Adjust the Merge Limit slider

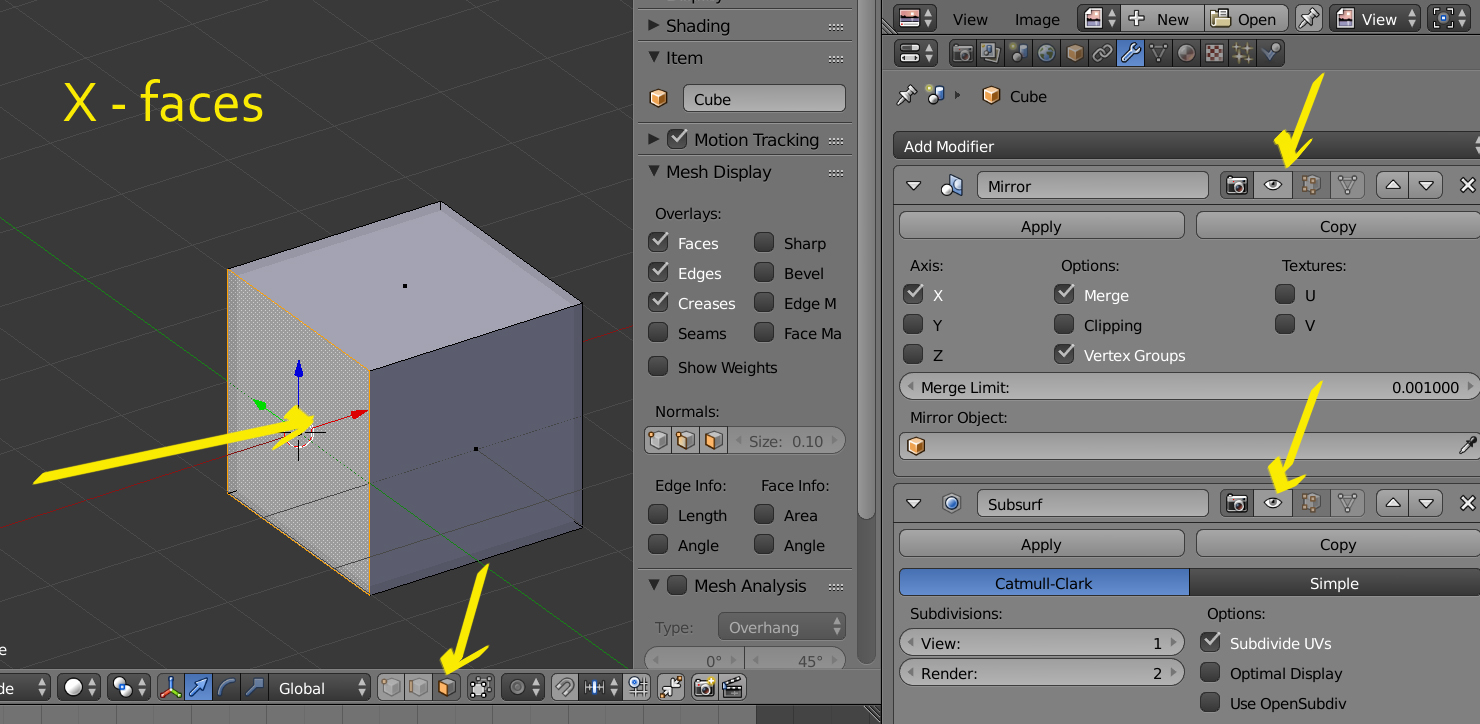[x=1186, y=387]
